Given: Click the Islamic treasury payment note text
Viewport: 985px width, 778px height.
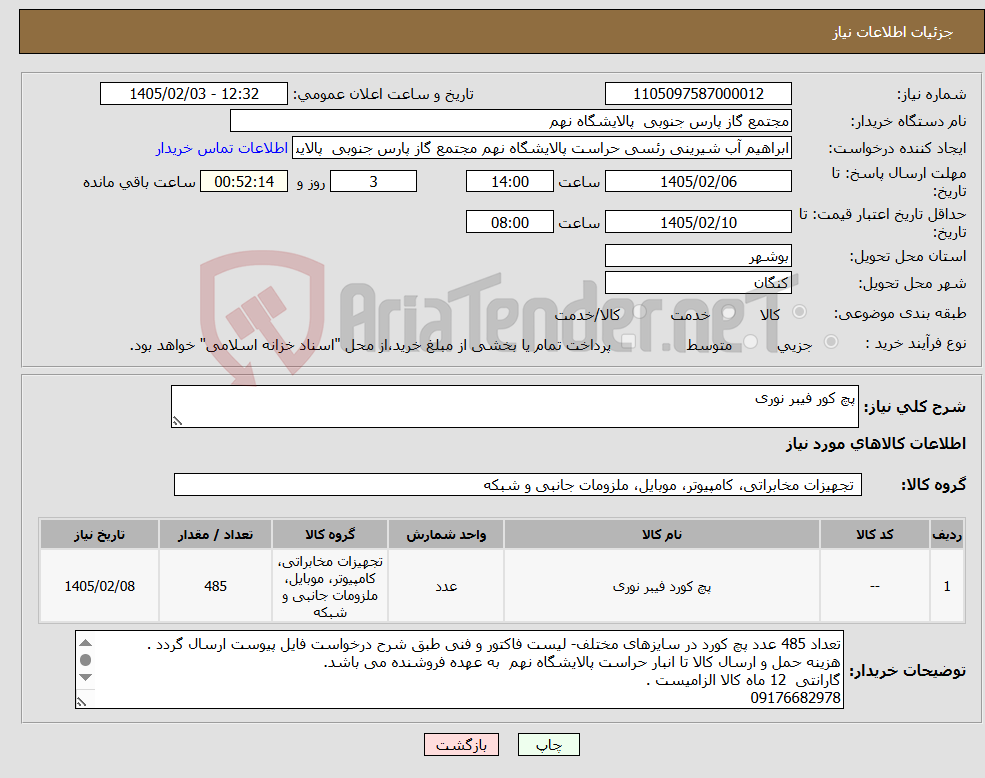Looking at the screenshot, I should pyautogui.click(x=370, y=346).
